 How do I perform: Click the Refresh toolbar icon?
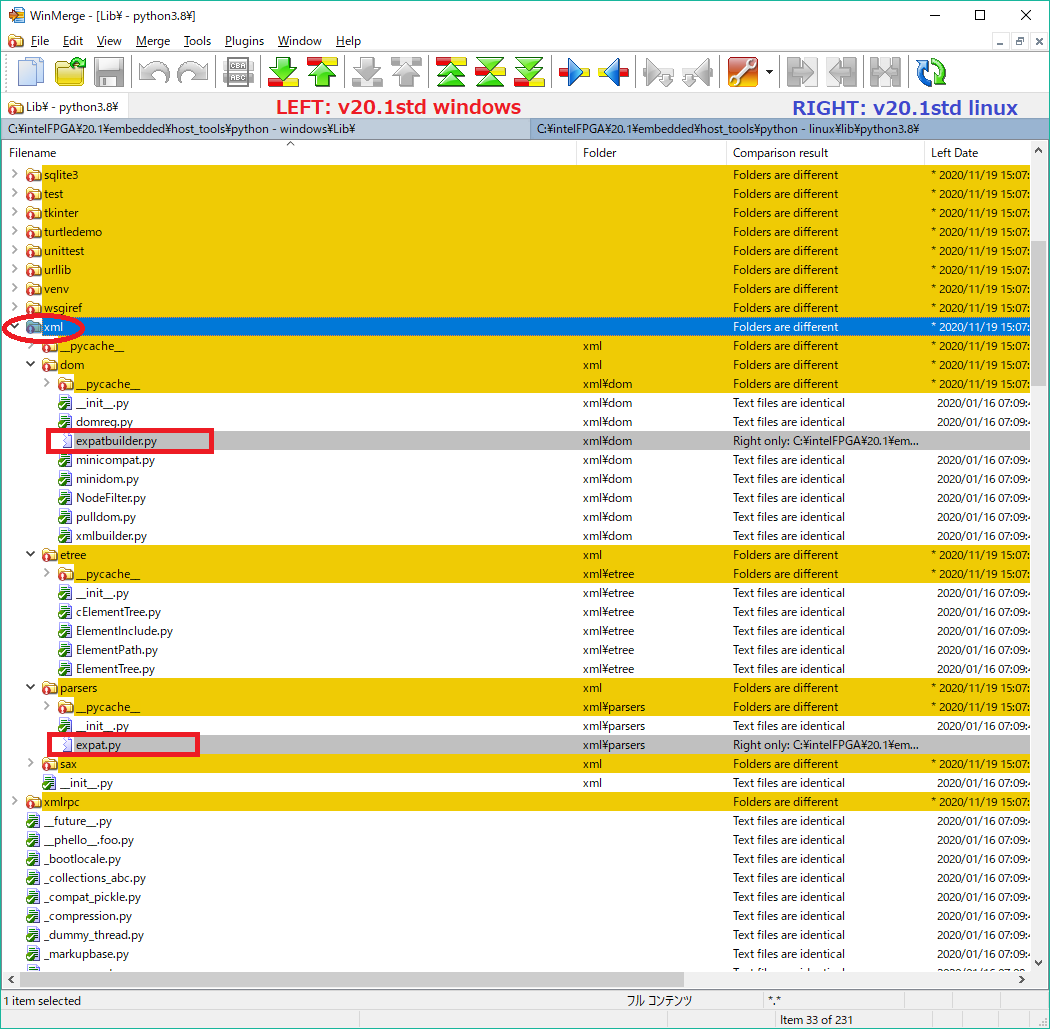click(x=931, y=72)
